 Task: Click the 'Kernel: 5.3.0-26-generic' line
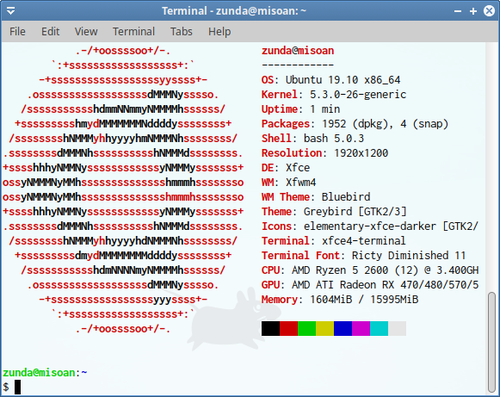(x=334, y=95)
